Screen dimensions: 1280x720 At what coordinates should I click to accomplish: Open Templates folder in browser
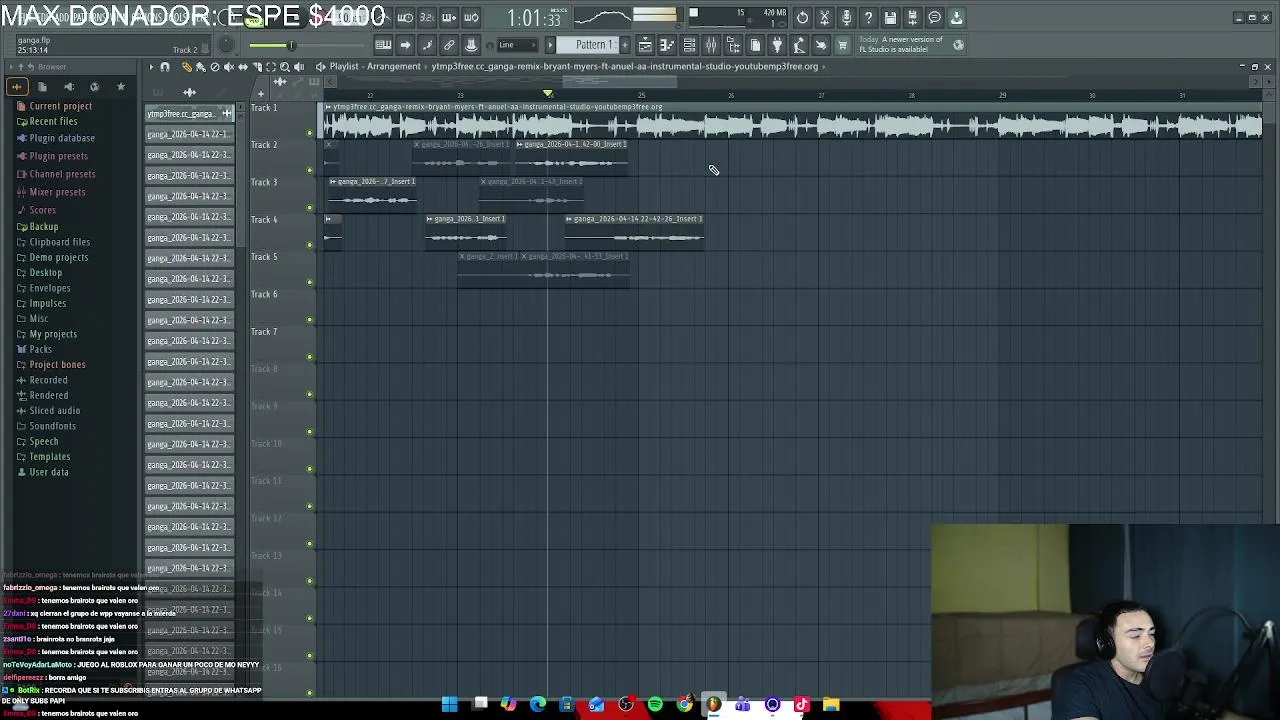pos(43,456)
